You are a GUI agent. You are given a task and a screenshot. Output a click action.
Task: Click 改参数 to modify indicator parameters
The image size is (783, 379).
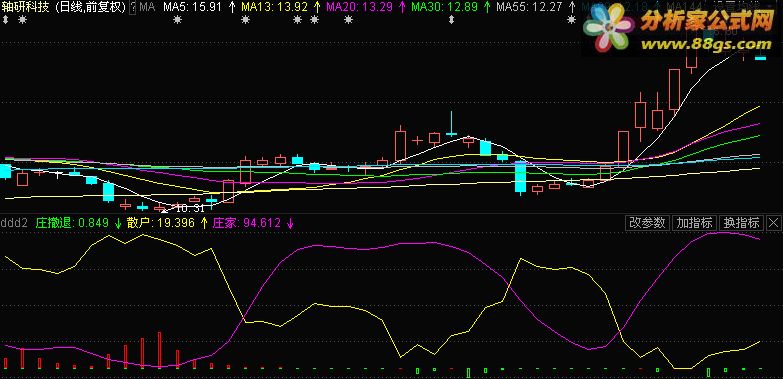(648, 223)
